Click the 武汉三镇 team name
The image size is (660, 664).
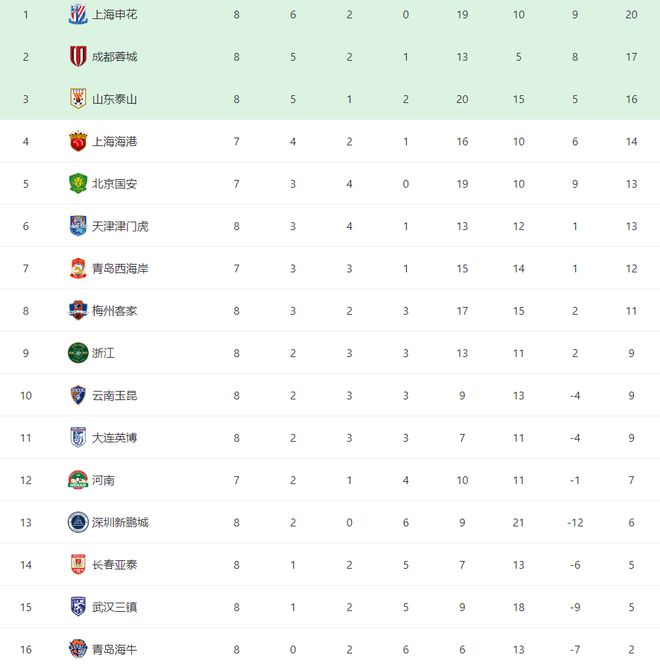click(x=114, y=607)
